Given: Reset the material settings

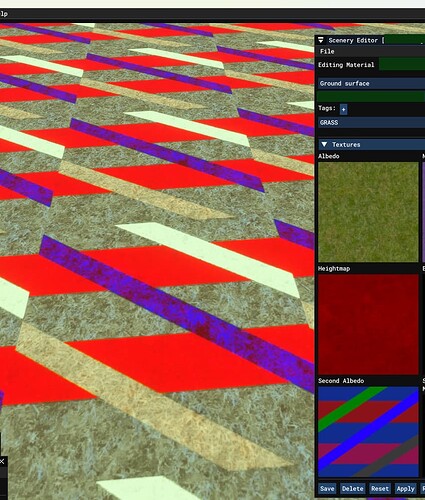Looking at the screenshot, I should click(x=380, y=489).
